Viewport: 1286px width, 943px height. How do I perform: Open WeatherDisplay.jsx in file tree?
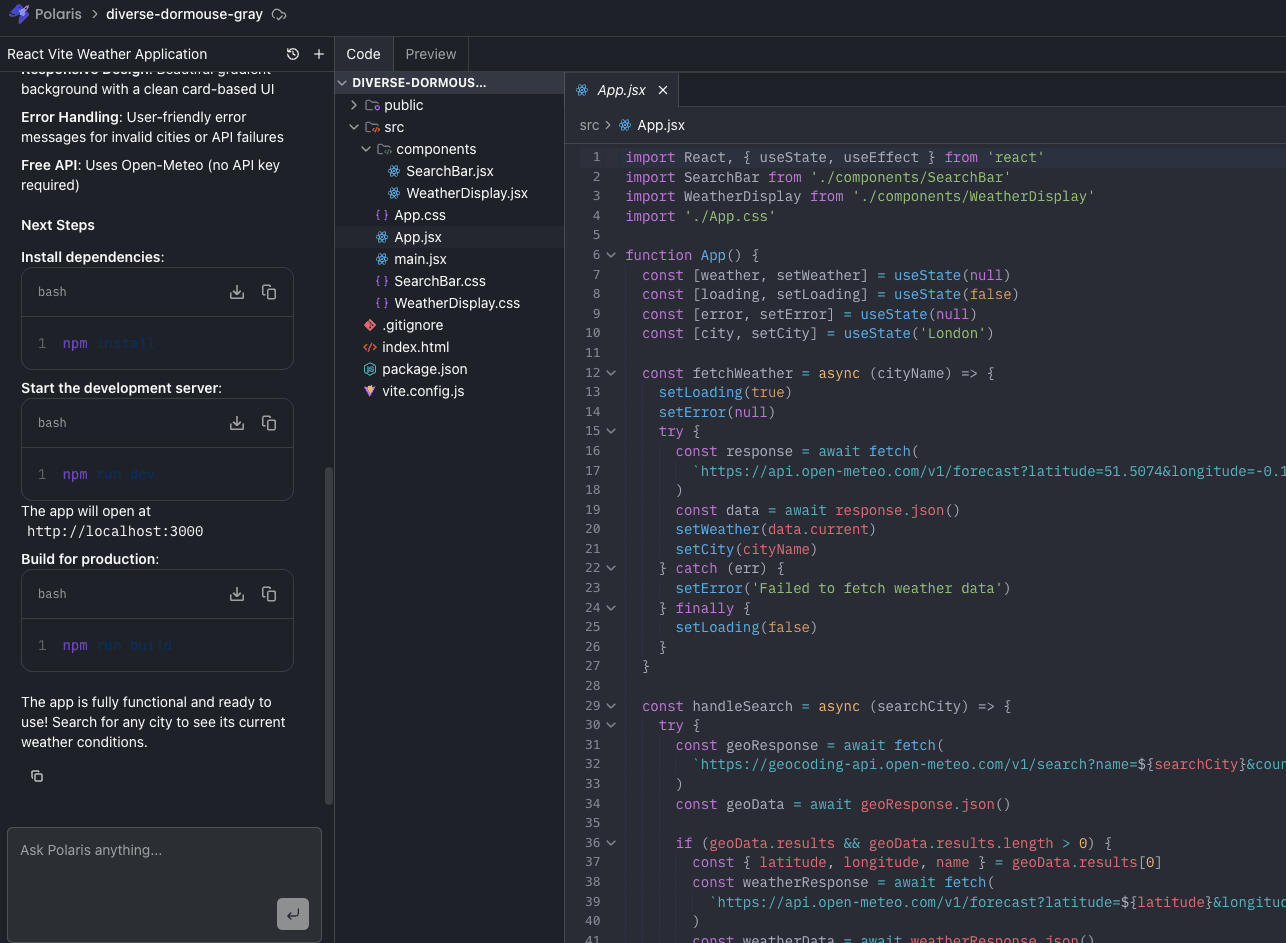(466, 193)
